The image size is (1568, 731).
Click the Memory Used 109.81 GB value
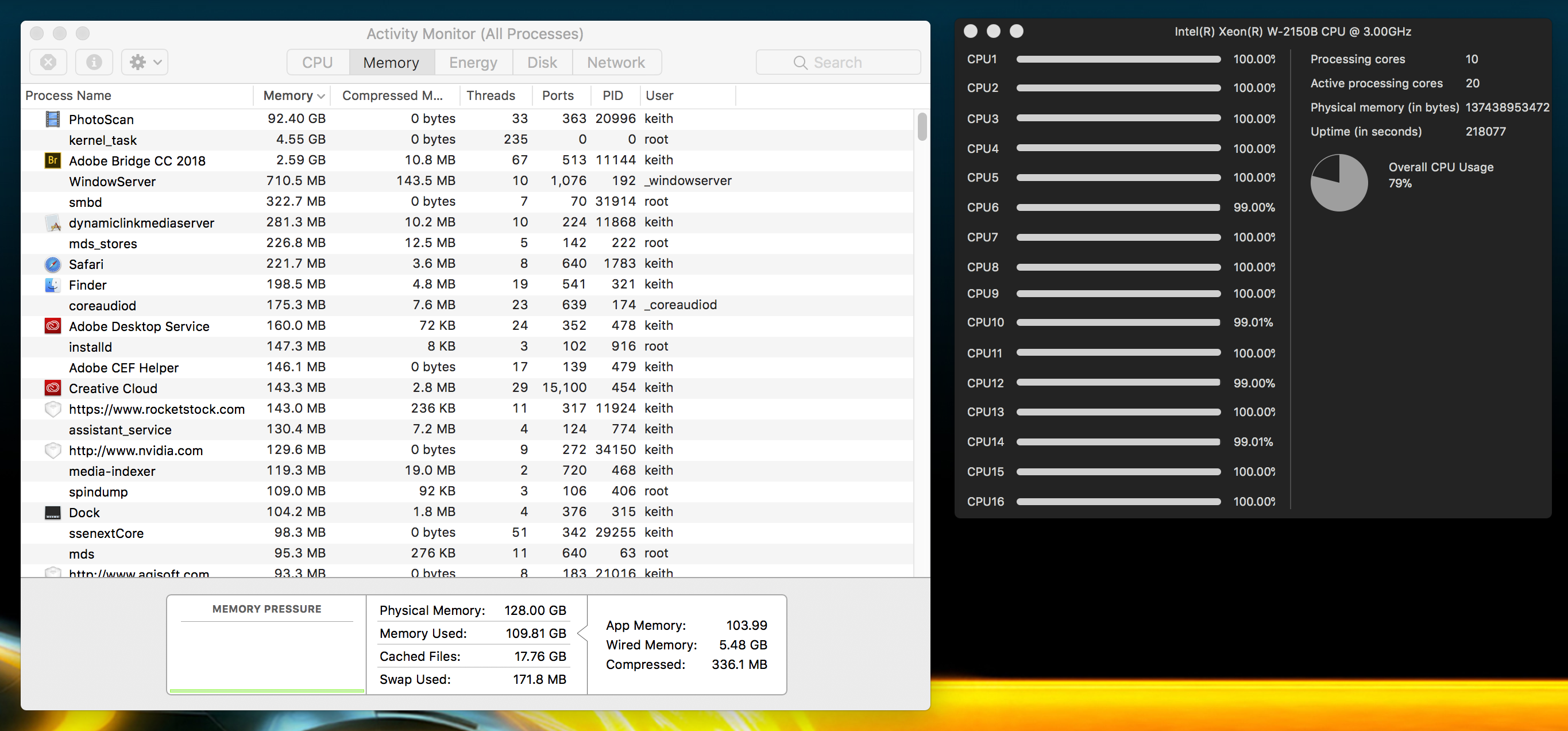pyautogui.click(x=536, y=633)
